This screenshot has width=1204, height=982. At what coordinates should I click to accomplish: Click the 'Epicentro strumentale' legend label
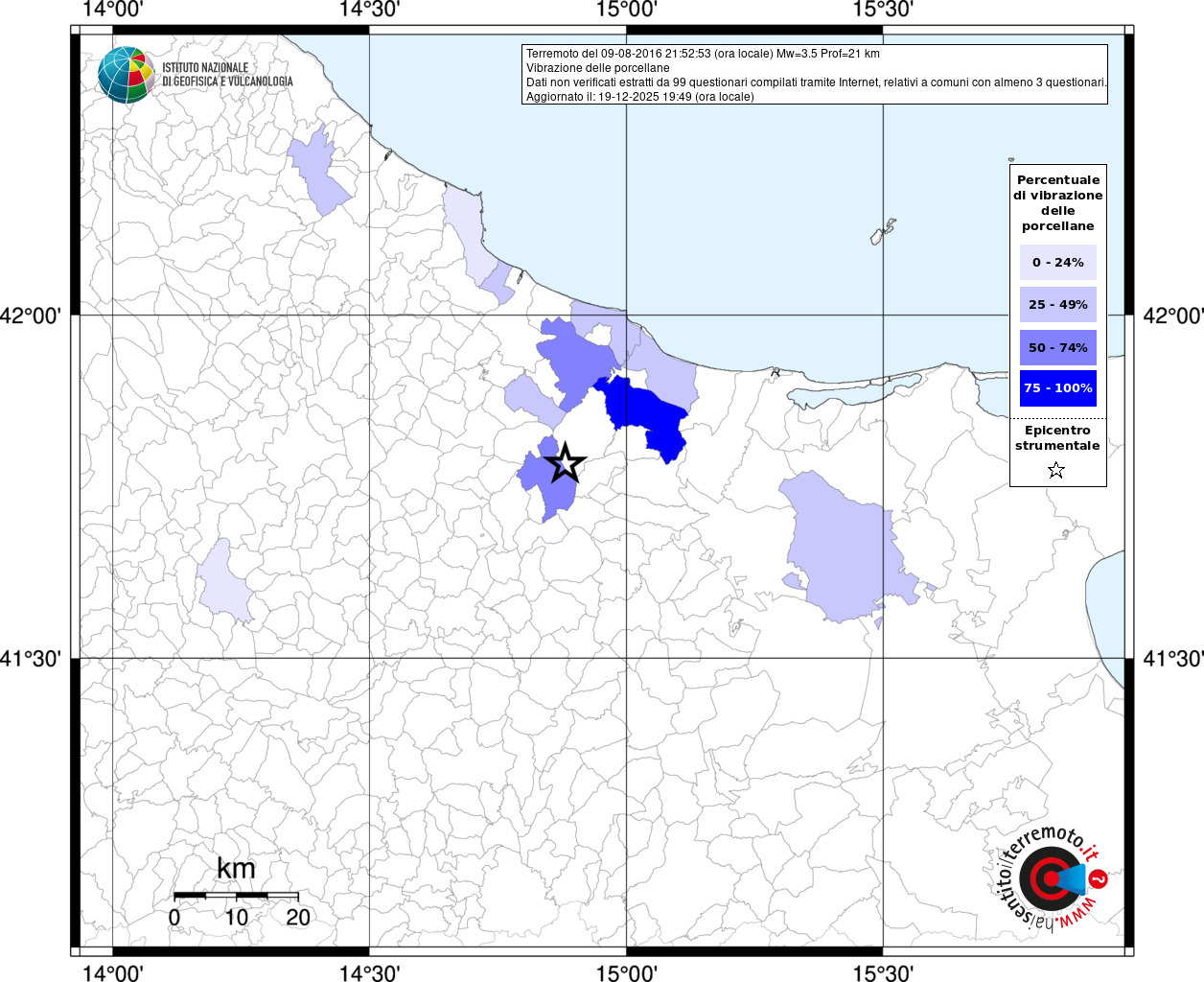(1057, 438)
